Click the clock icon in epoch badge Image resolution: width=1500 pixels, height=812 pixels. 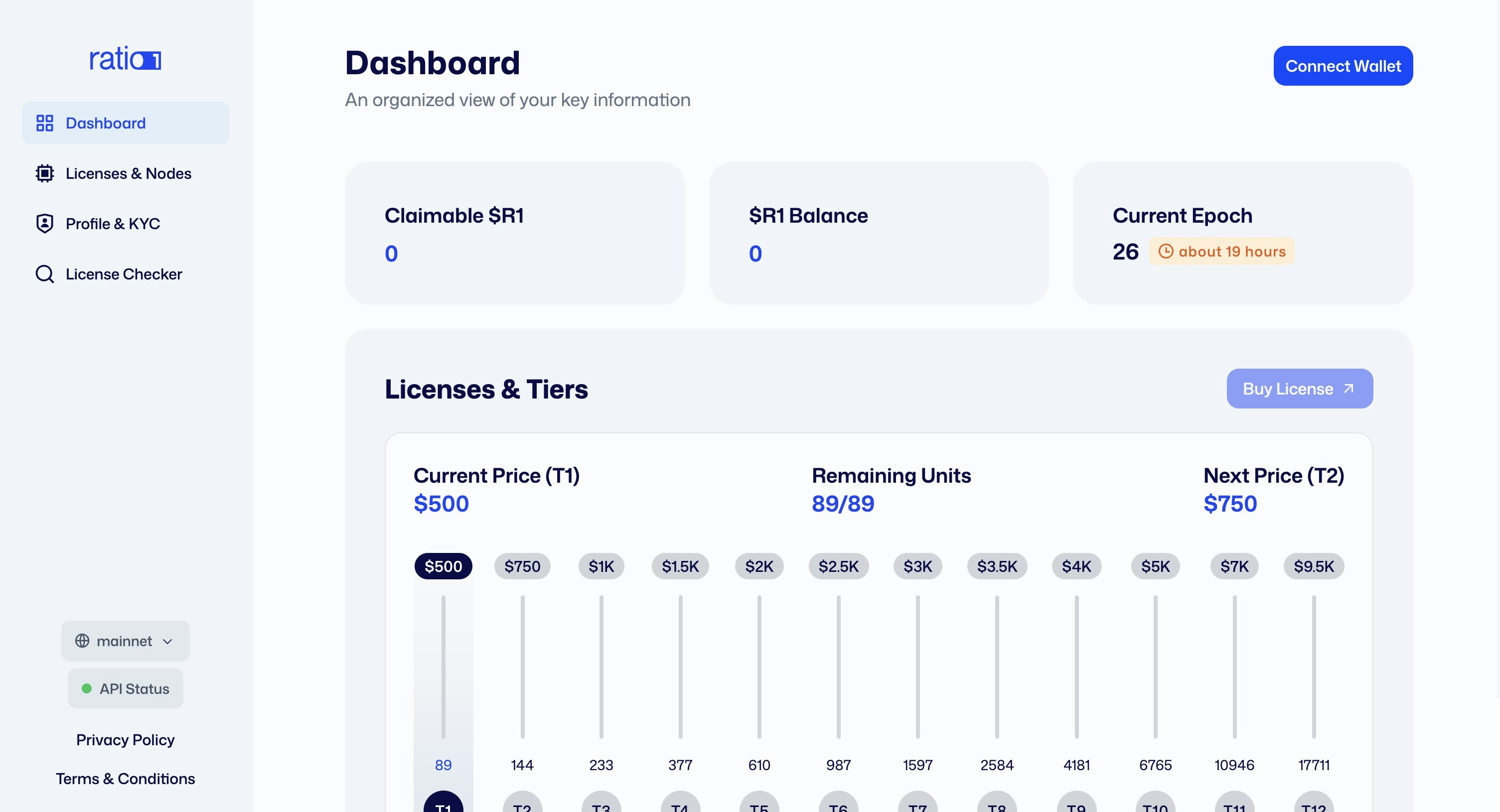point(1166,252)
